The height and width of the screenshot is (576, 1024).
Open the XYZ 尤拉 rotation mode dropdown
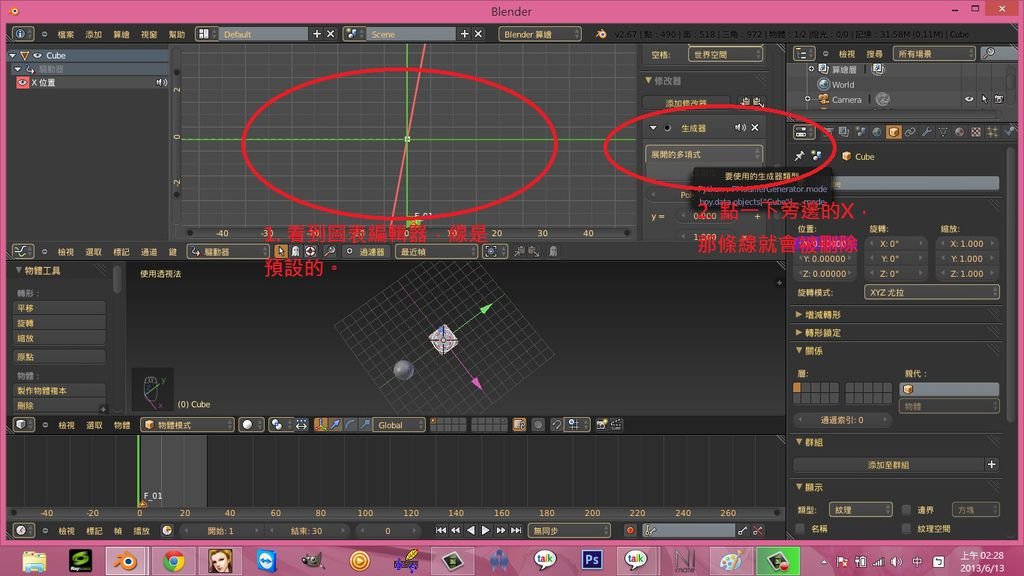[x=931, y=292]
